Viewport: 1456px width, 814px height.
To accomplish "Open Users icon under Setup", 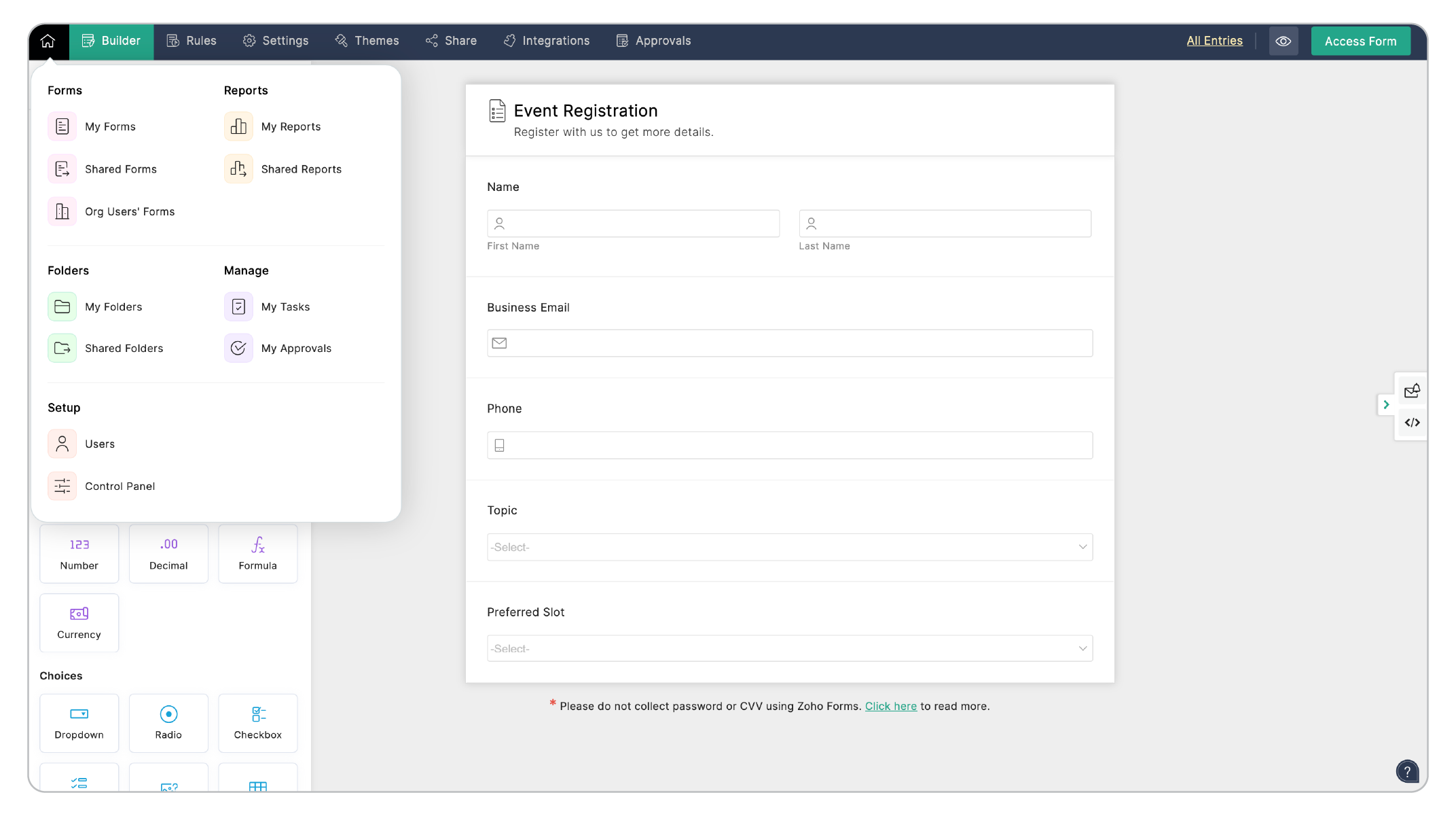I will 62,444.
